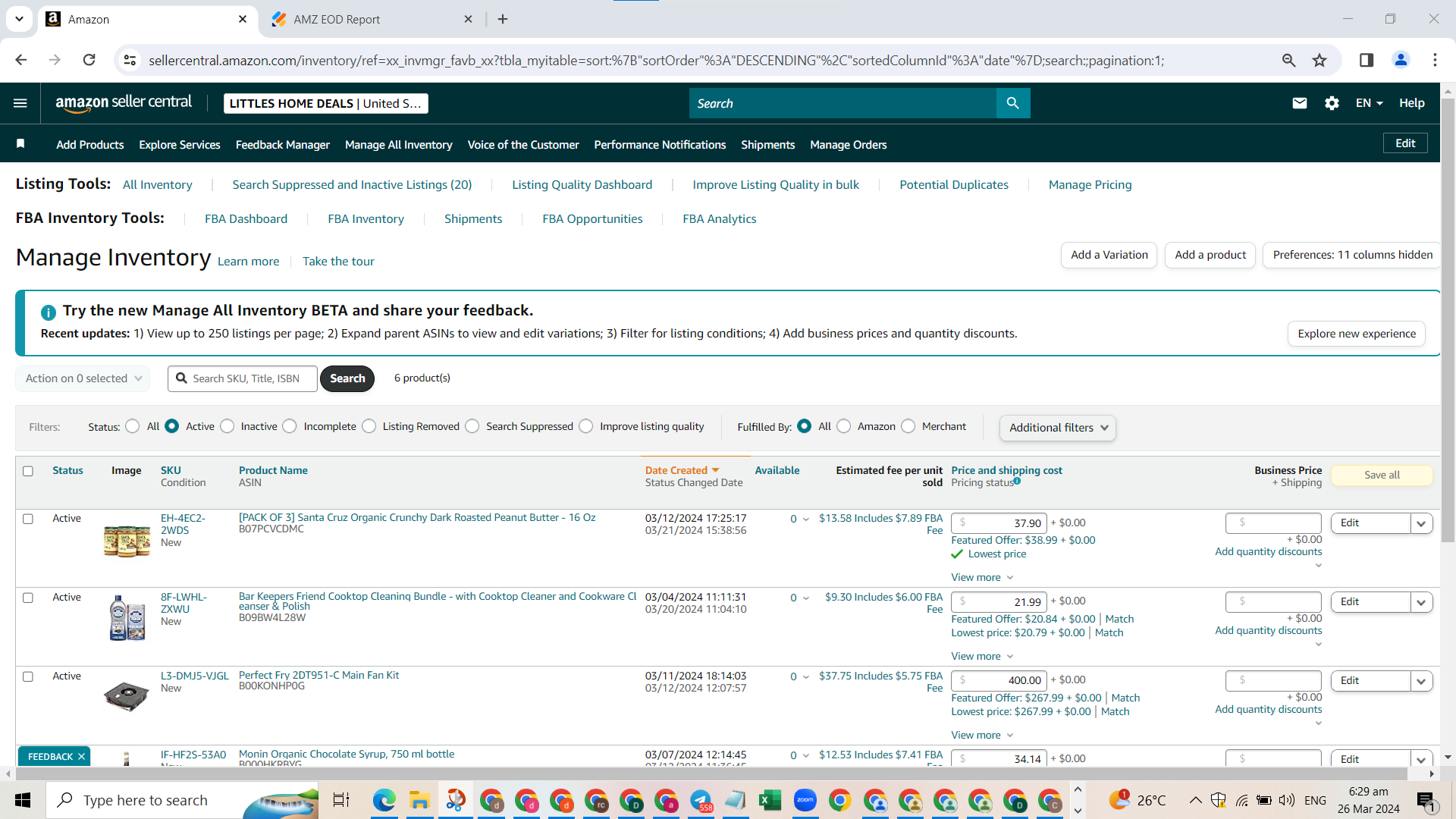This screenshot has width=1456, height=819.
Task: Open a new browser tab
Action: [503, 19]
